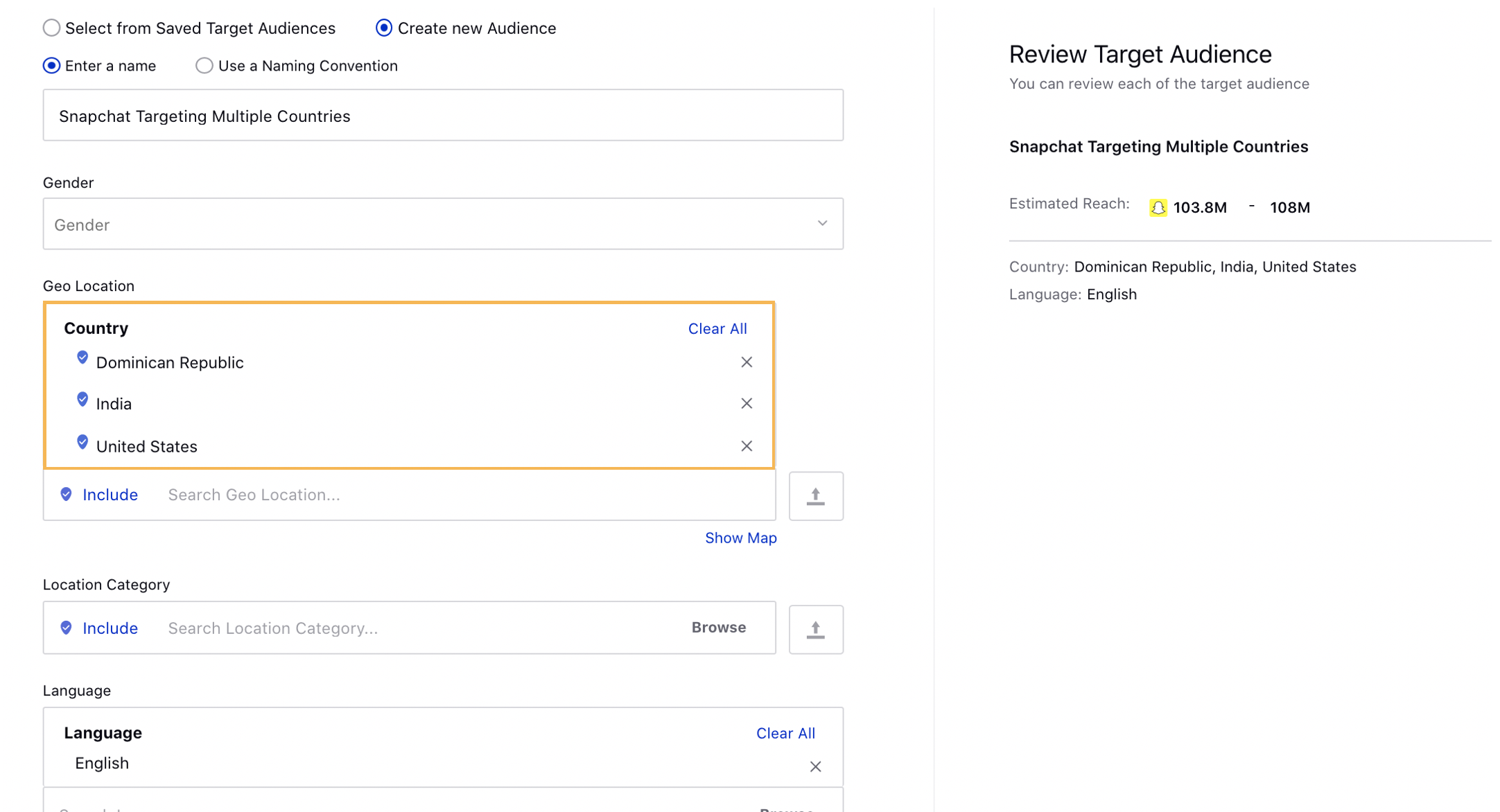This screenshot has width=1500, height=812.
Task: Choose 'Enter a name' radio option
Action: [51, 65]
